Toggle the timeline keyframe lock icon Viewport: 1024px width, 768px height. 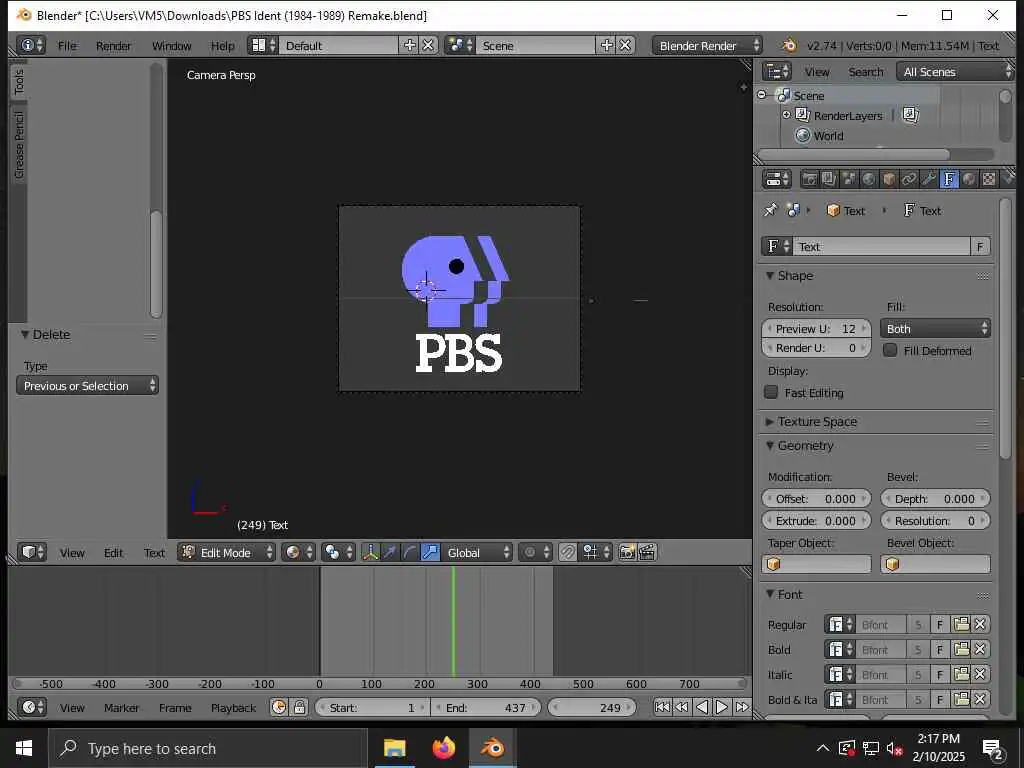299,707
